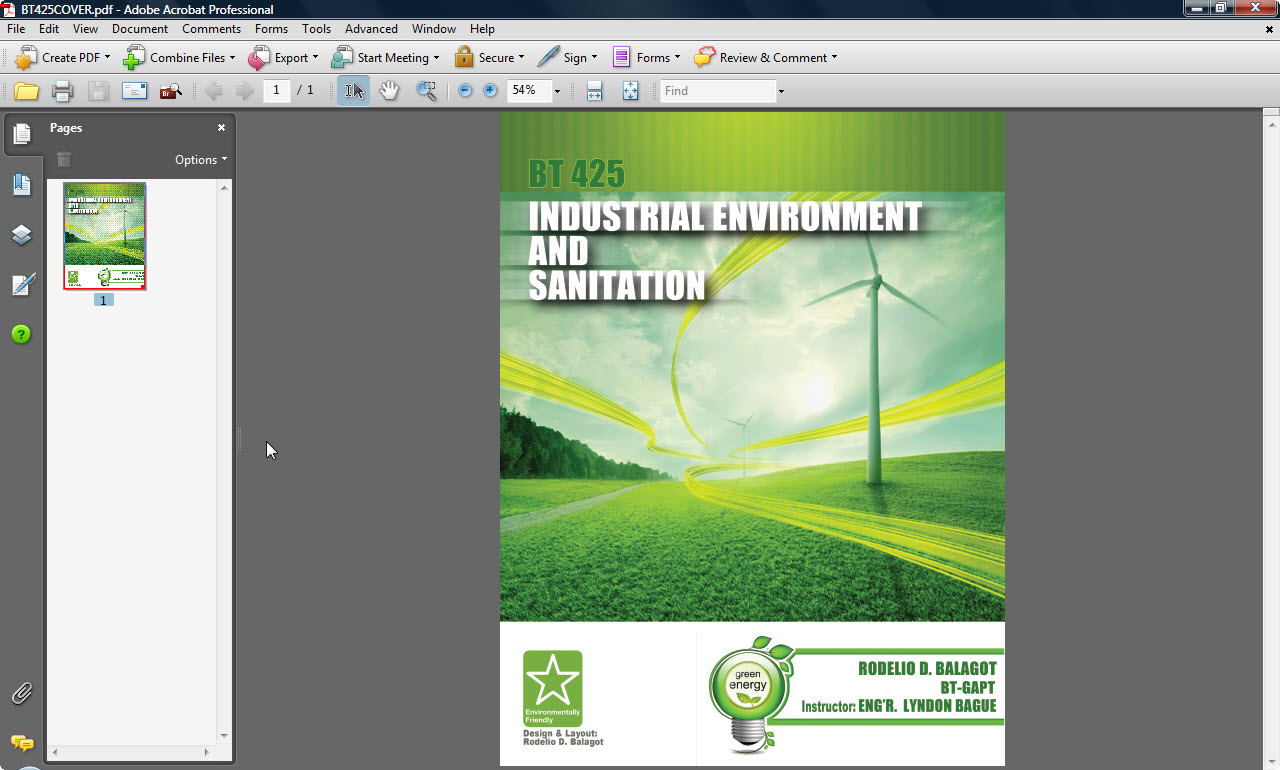Open the Document menu
This screenshot has height=770, width=1280.
coord(140,29)
